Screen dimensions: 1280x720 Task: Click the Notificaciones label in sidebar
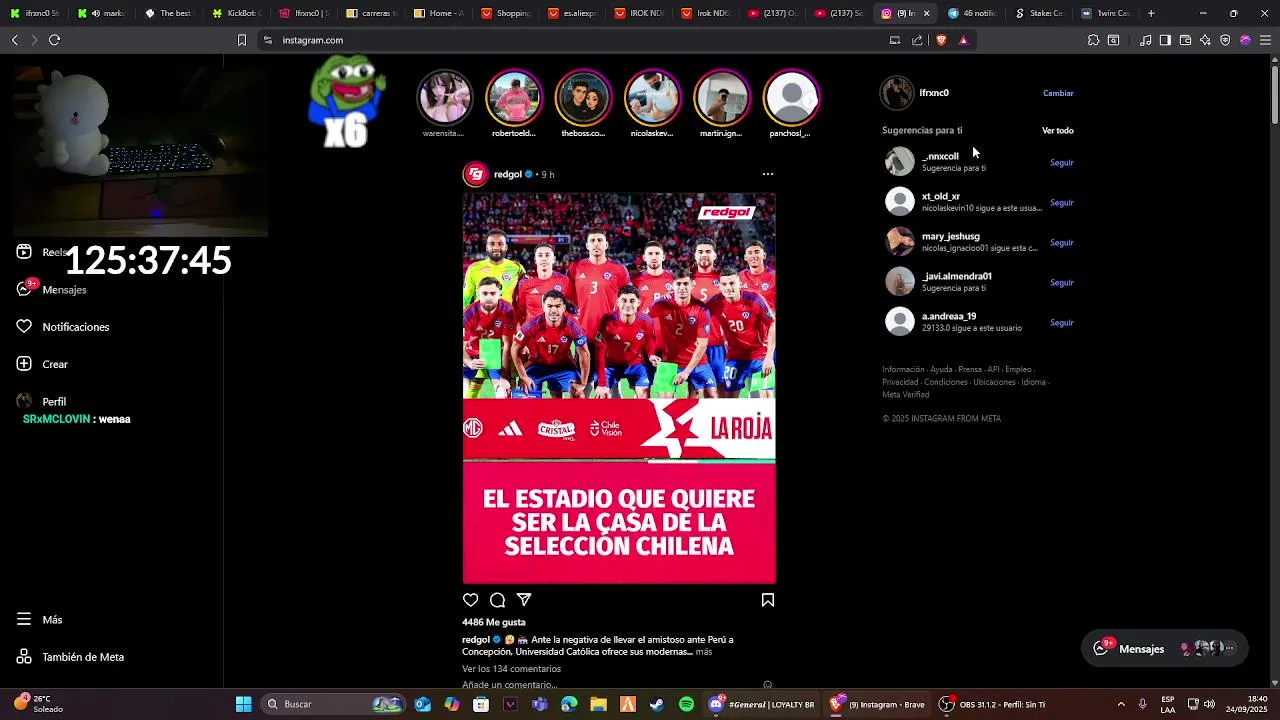coord(76,327)
